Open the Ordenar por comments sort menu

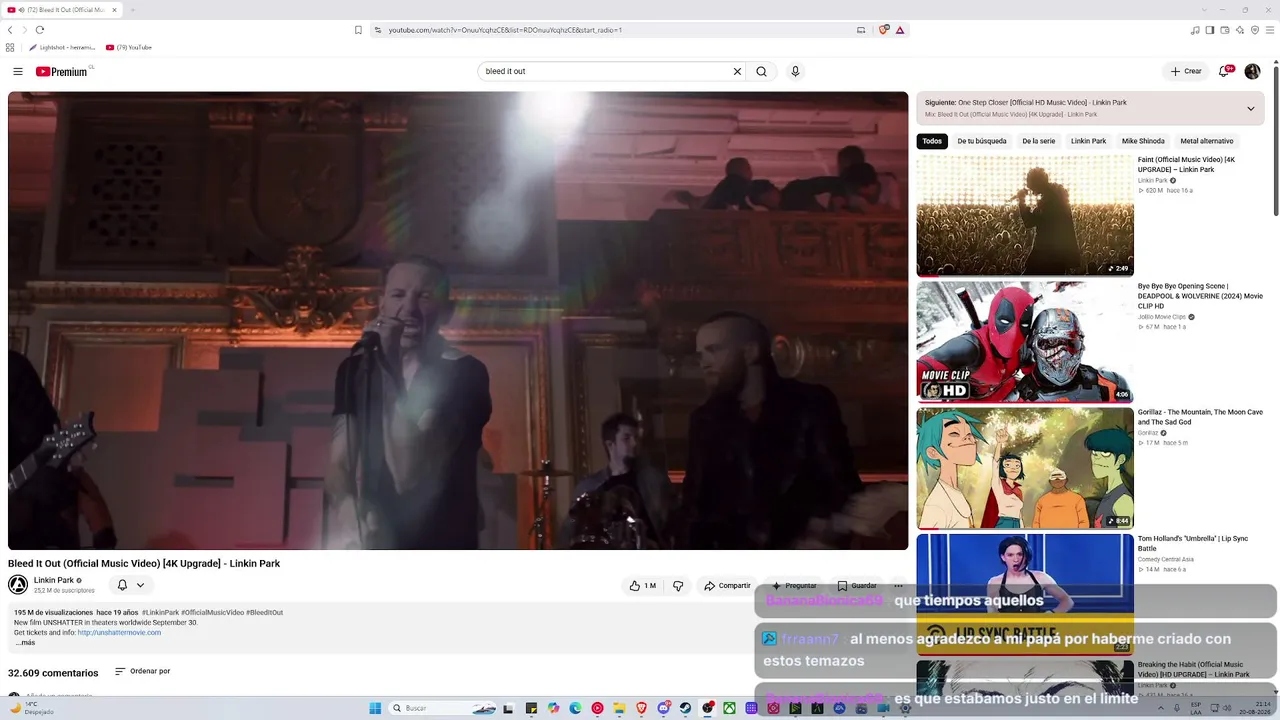(142, 671)
